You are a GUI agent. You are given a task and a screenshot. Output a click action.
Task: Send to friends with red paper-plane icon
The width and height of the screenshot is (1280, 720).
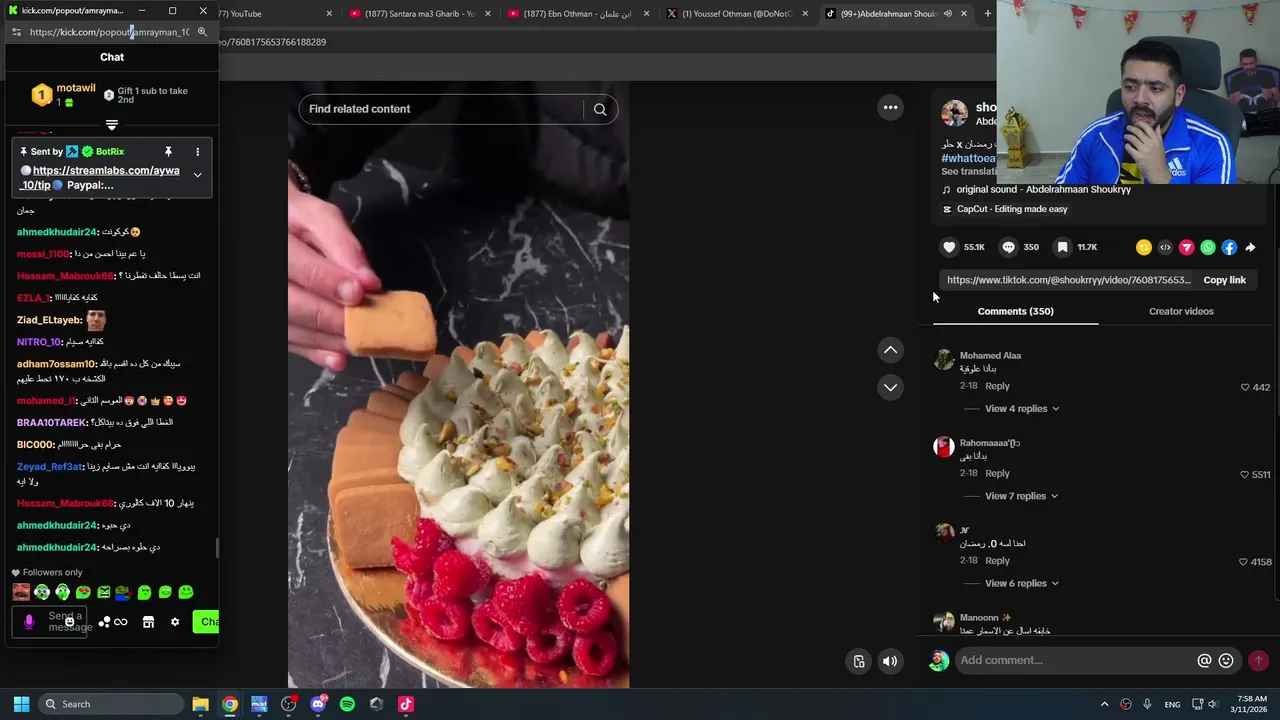pos(1186,247)
